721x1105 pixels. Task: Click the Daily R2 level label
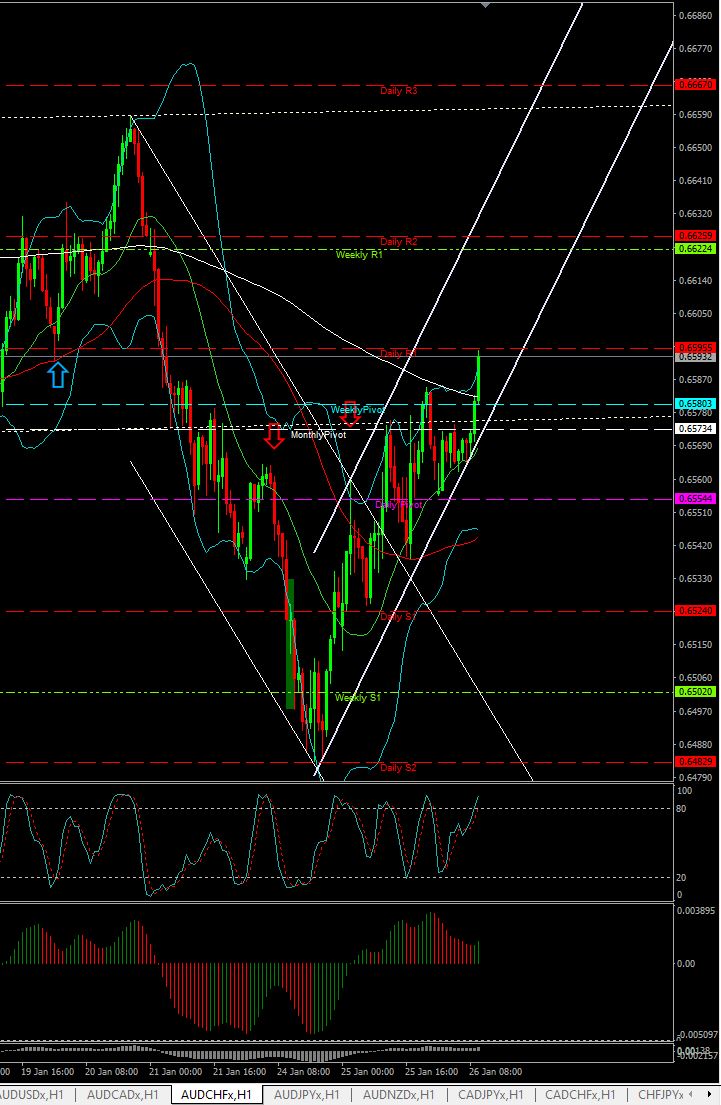point(398,242)
